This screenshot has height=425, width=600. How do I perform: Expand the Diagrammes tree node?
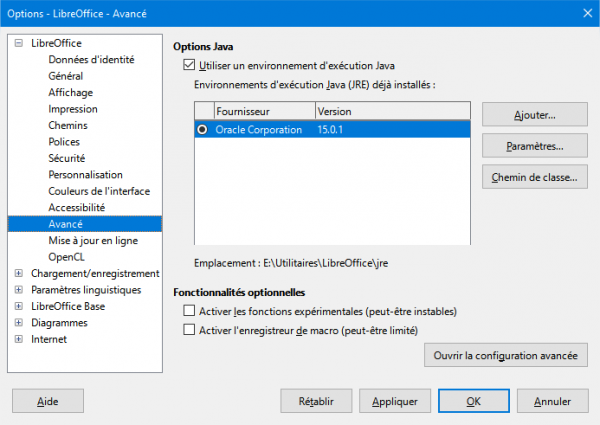(18, 323)
